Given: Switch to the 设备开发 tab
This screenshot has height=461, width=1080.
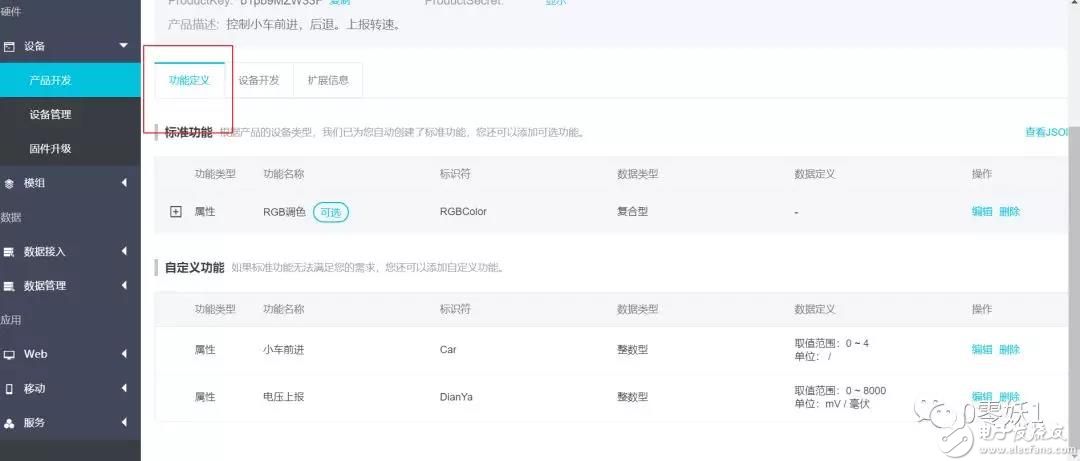Looking at the screenshot, I should pyautogui.click(x=259, y=80).
